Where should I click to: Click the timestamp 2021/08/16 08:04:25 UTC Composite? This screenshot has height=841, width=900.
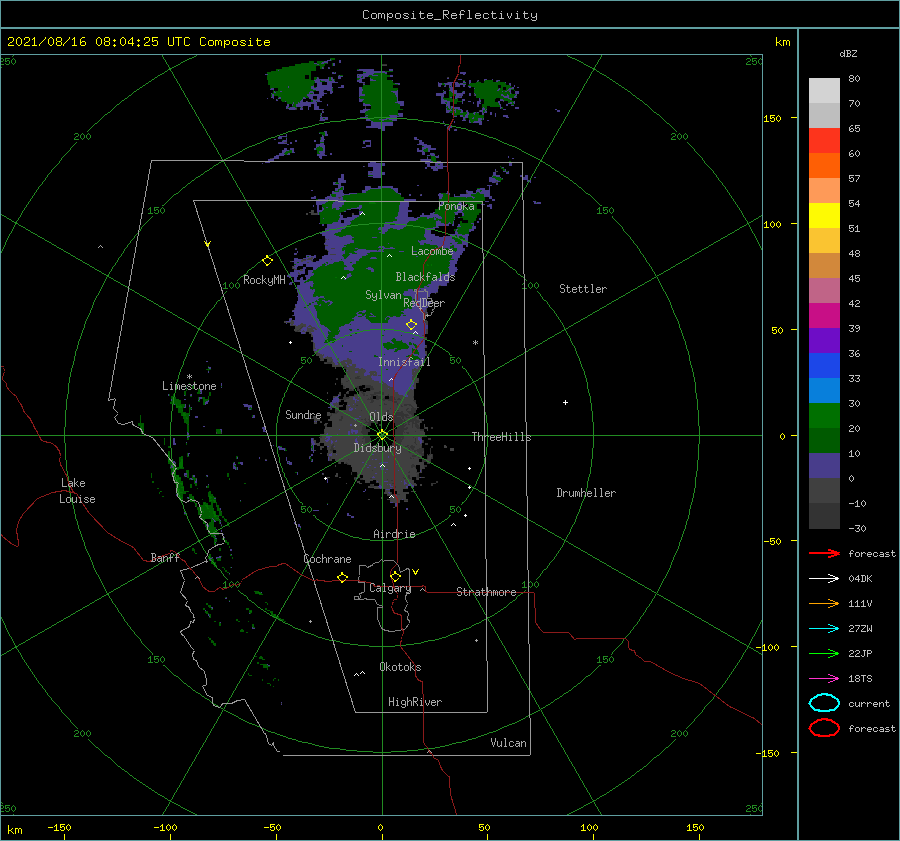click(138, 42)
